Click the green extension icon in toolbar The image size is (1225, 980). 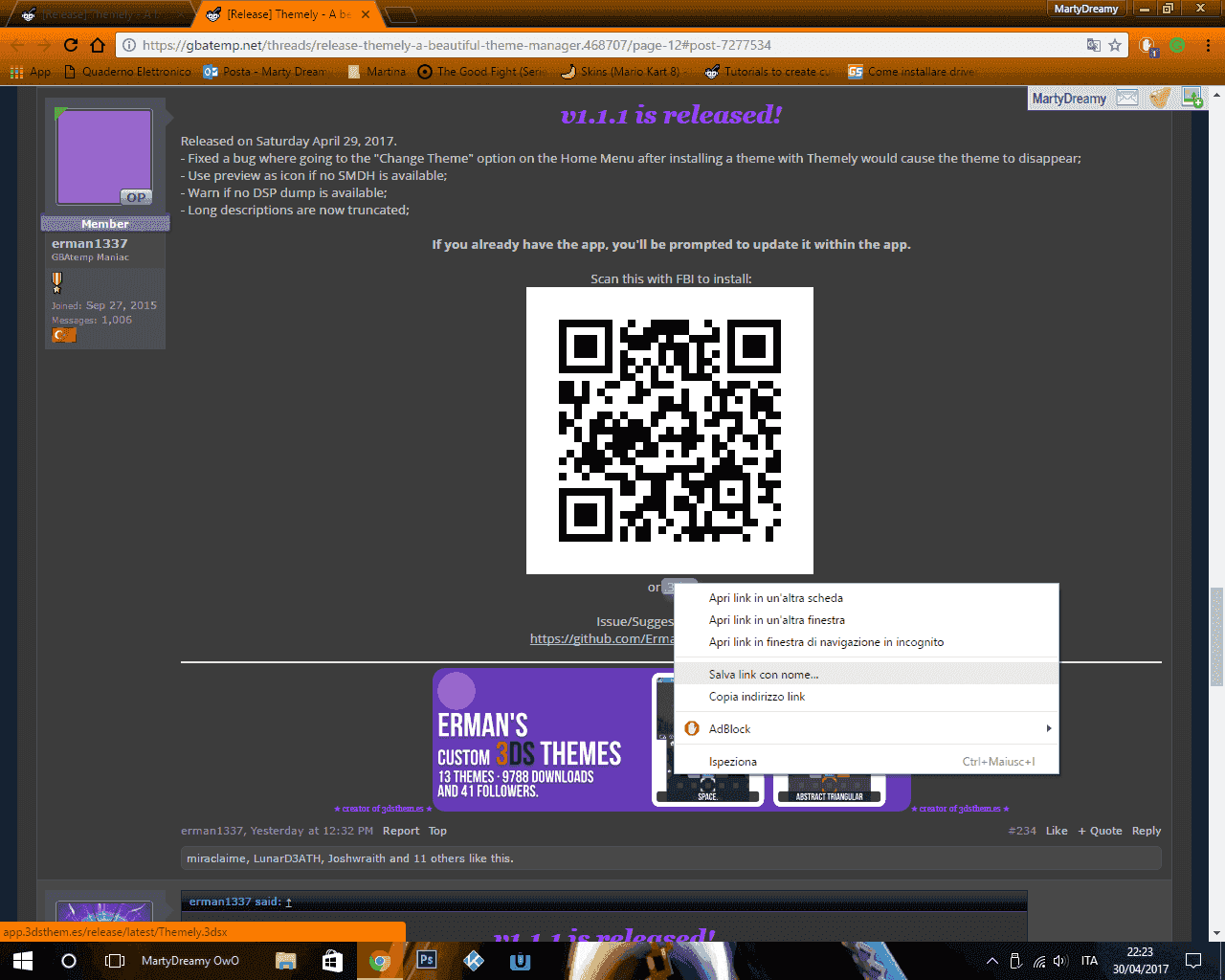click(x=1177, y=45)
